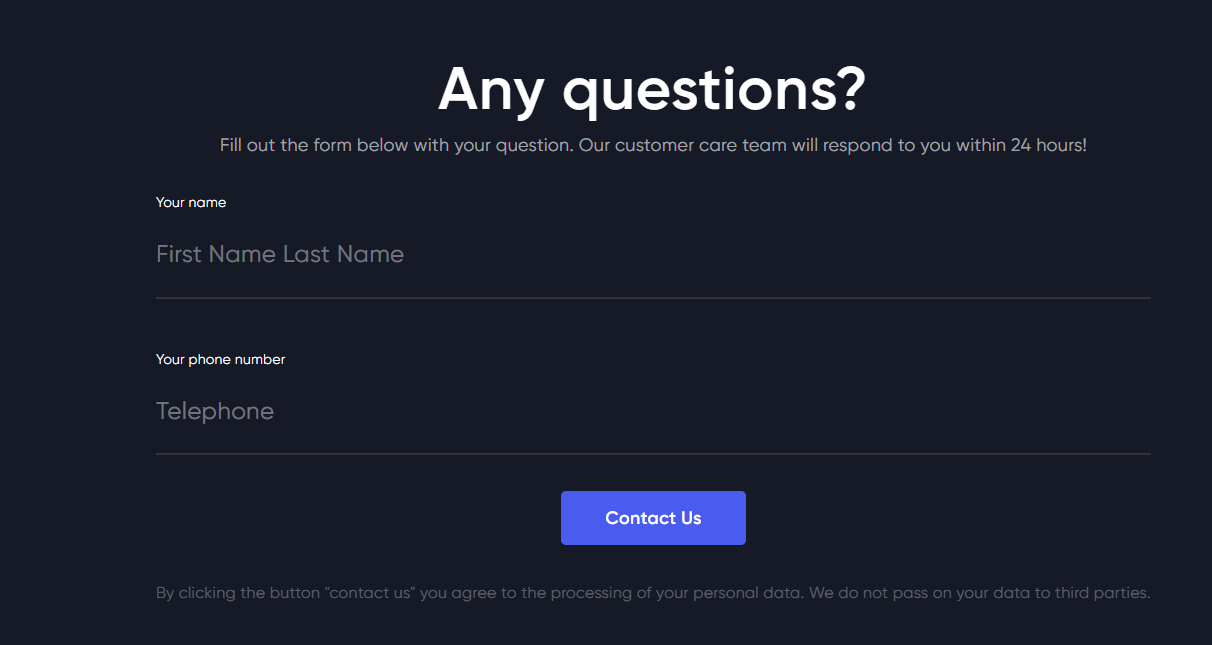Focus the Telephone input field
The height and width of the screenshot is (645, 1212).
coord(653,411)
